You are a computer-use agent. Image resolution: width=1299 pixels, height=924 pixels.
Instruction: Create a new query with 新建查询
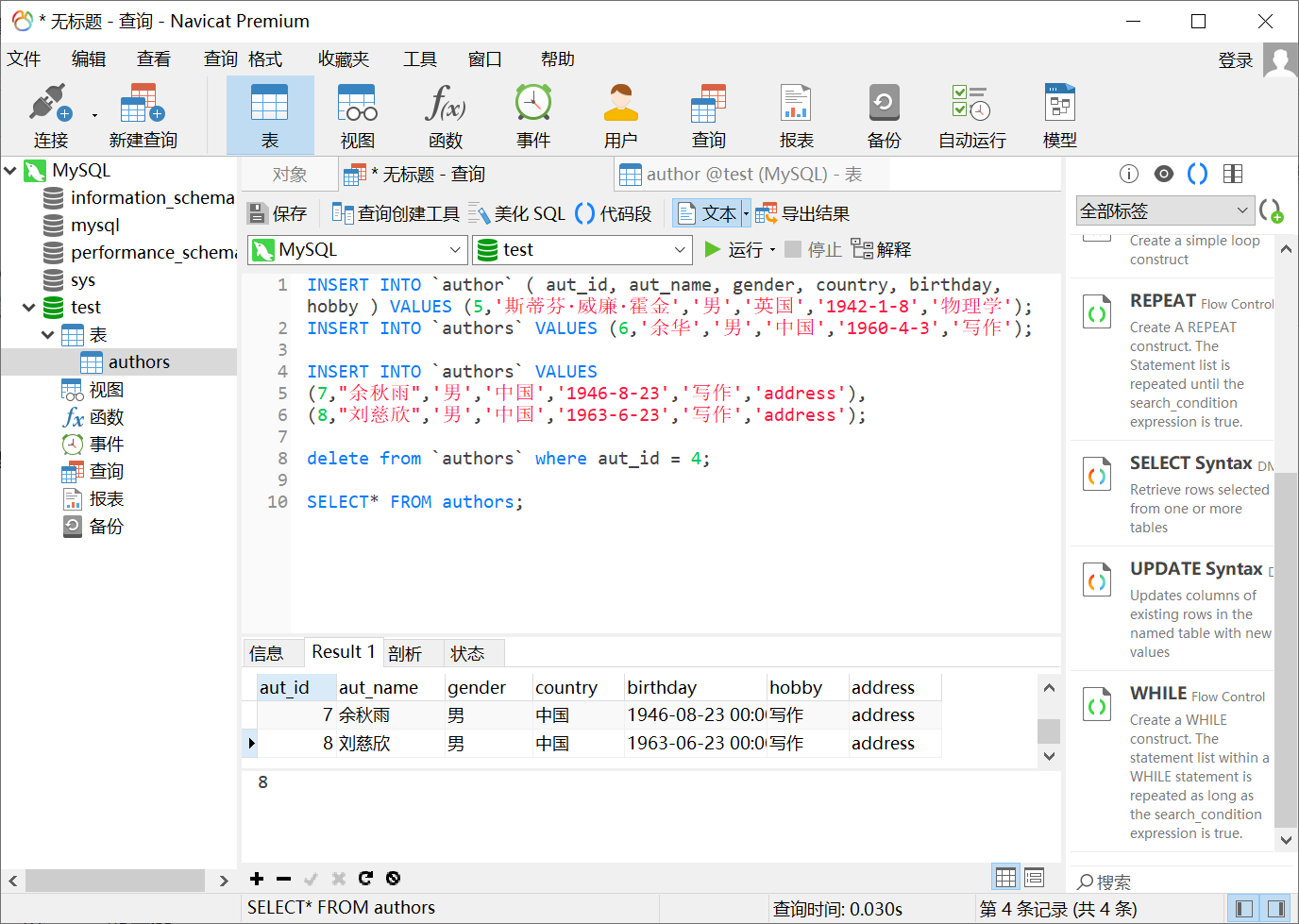[x=143, y=116]
